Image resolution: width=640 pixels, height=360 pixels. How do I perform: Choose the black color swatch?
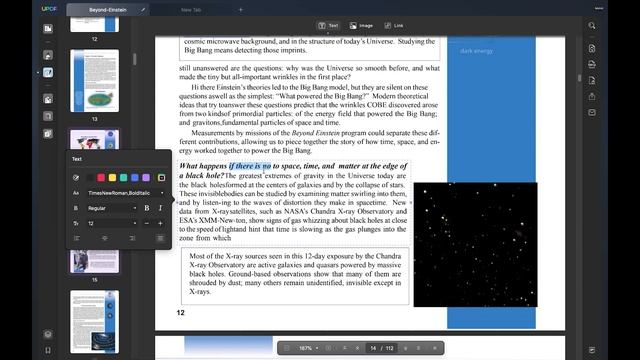(90, 178)
